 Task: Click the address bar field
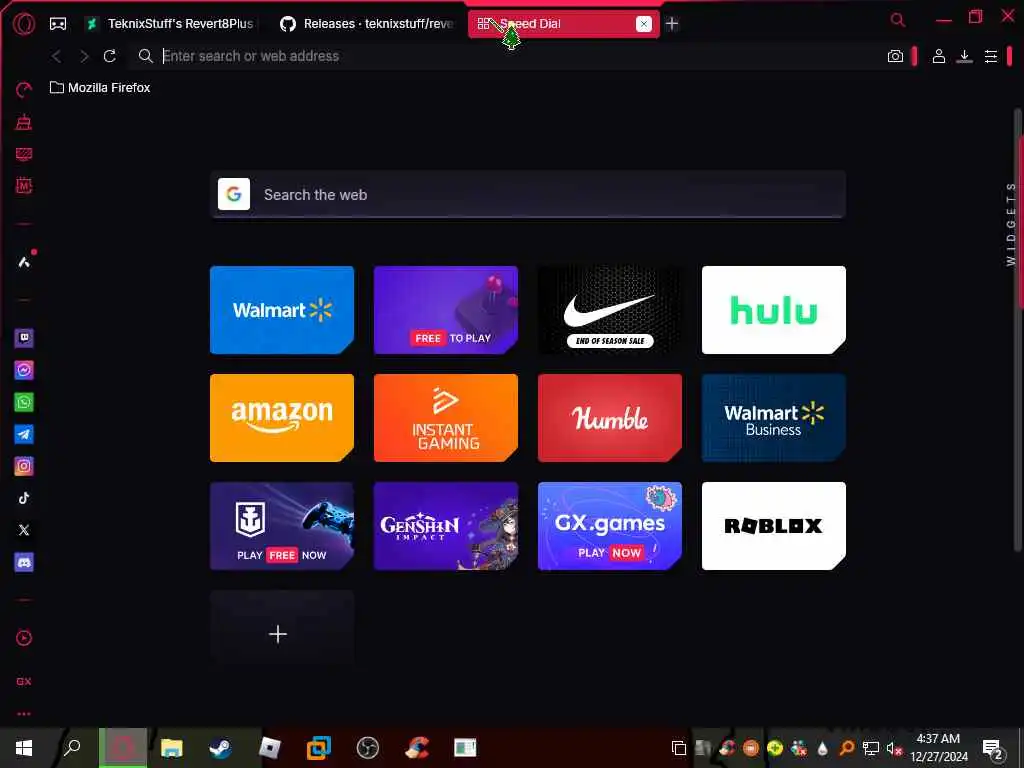click(x=509, y=56)
